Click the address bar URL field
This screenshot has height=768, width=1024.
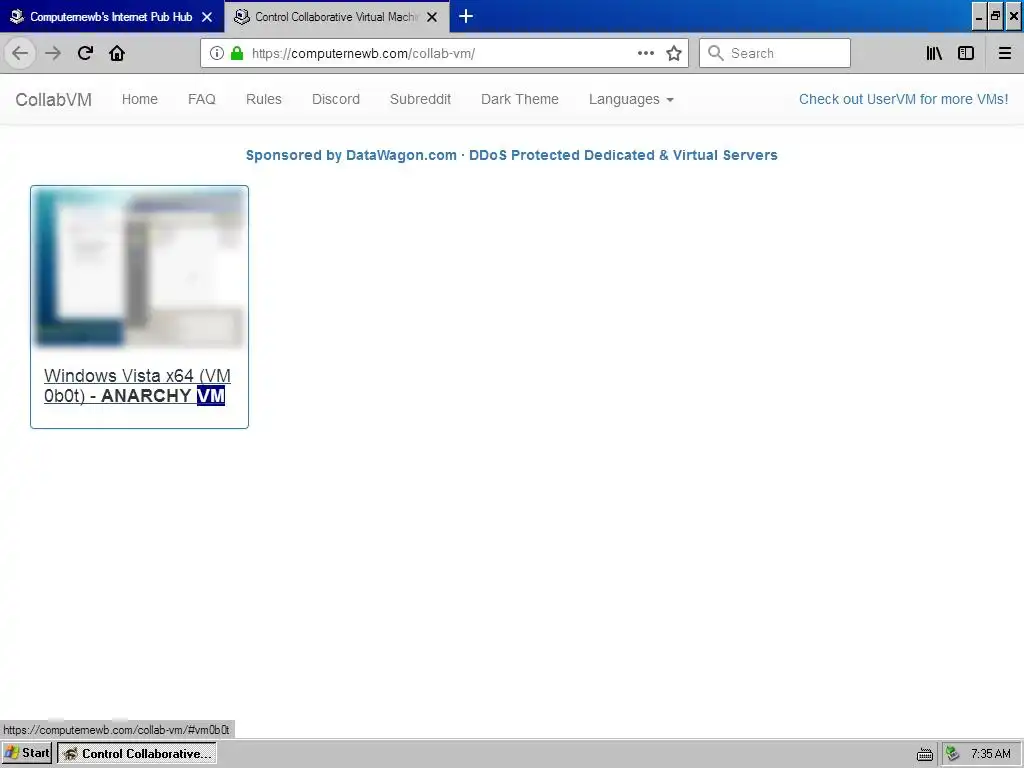(x=444, y=53)
